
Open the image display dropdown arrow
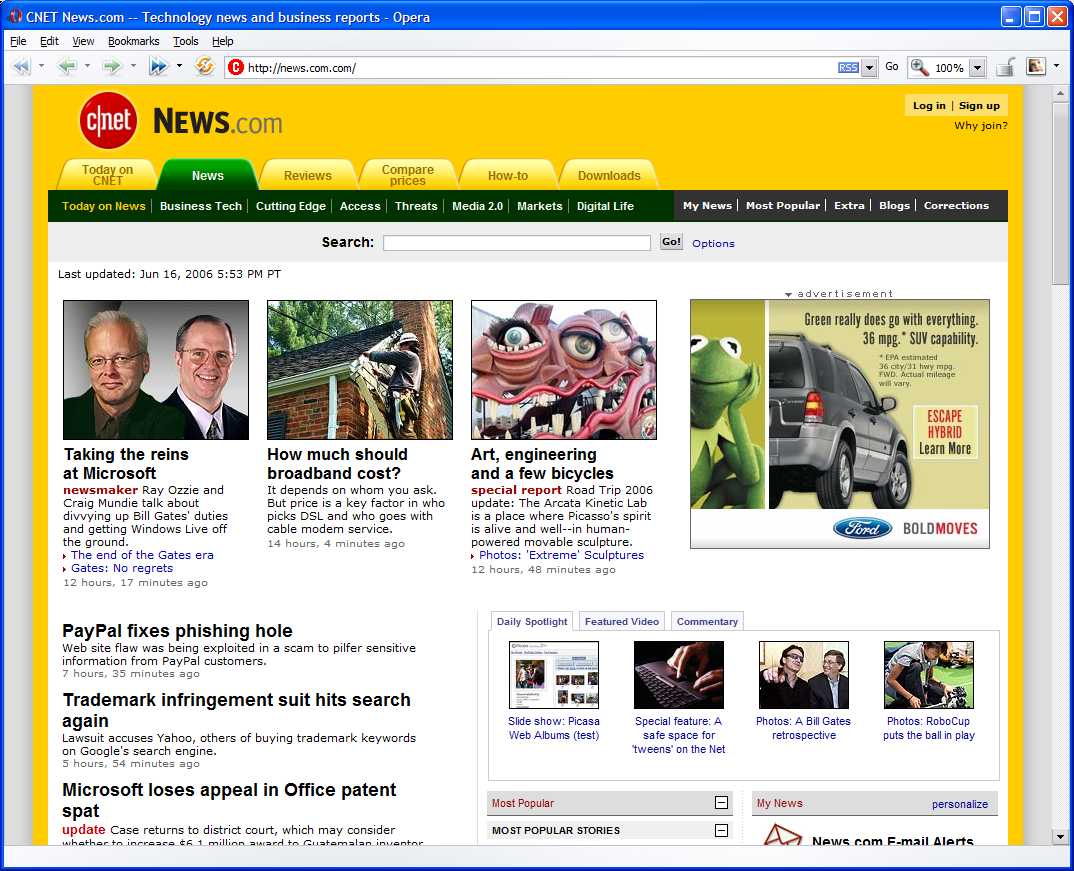(x=1056, y=66)
